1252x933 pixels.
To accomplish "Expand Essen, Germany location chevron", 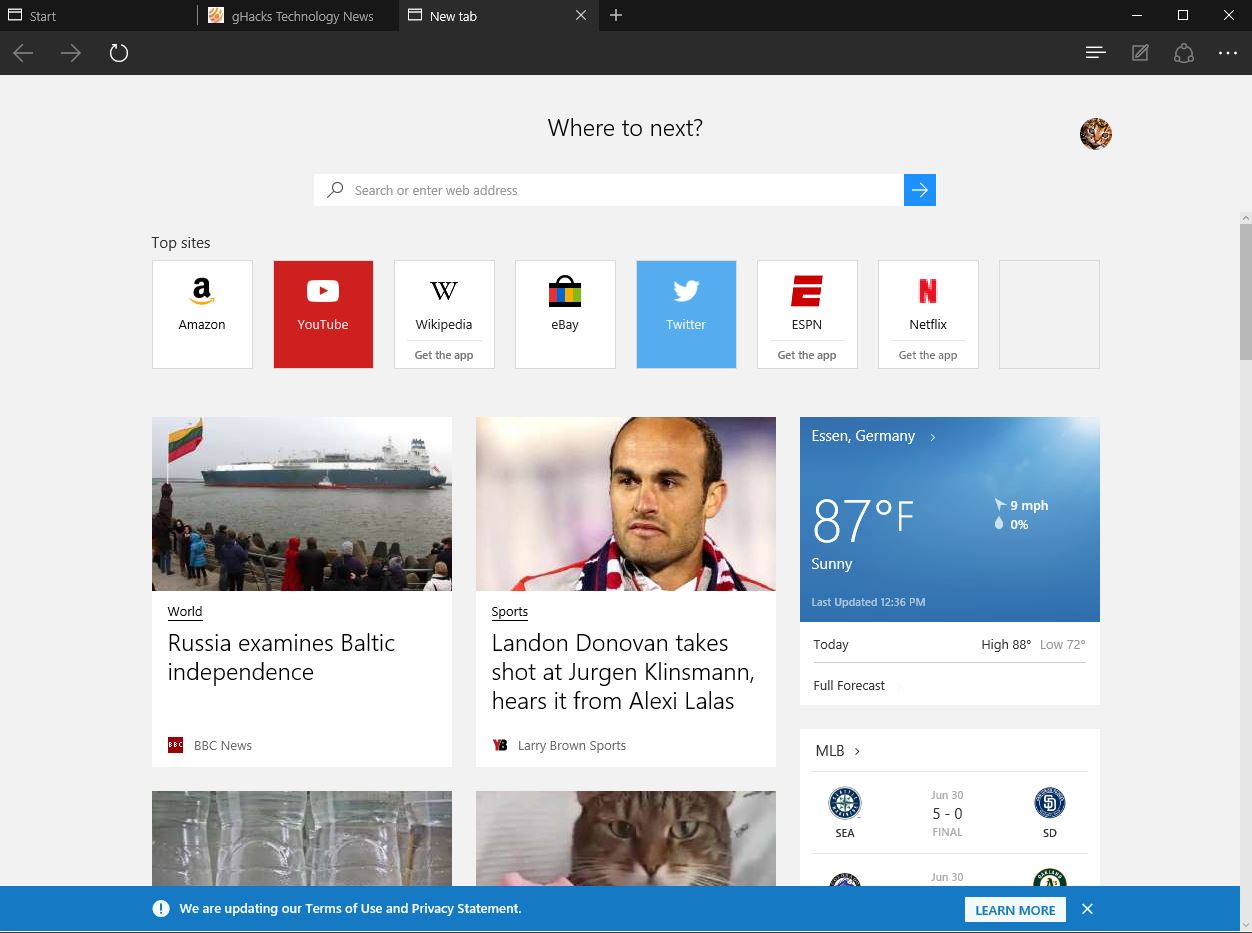I will (933, 437).
